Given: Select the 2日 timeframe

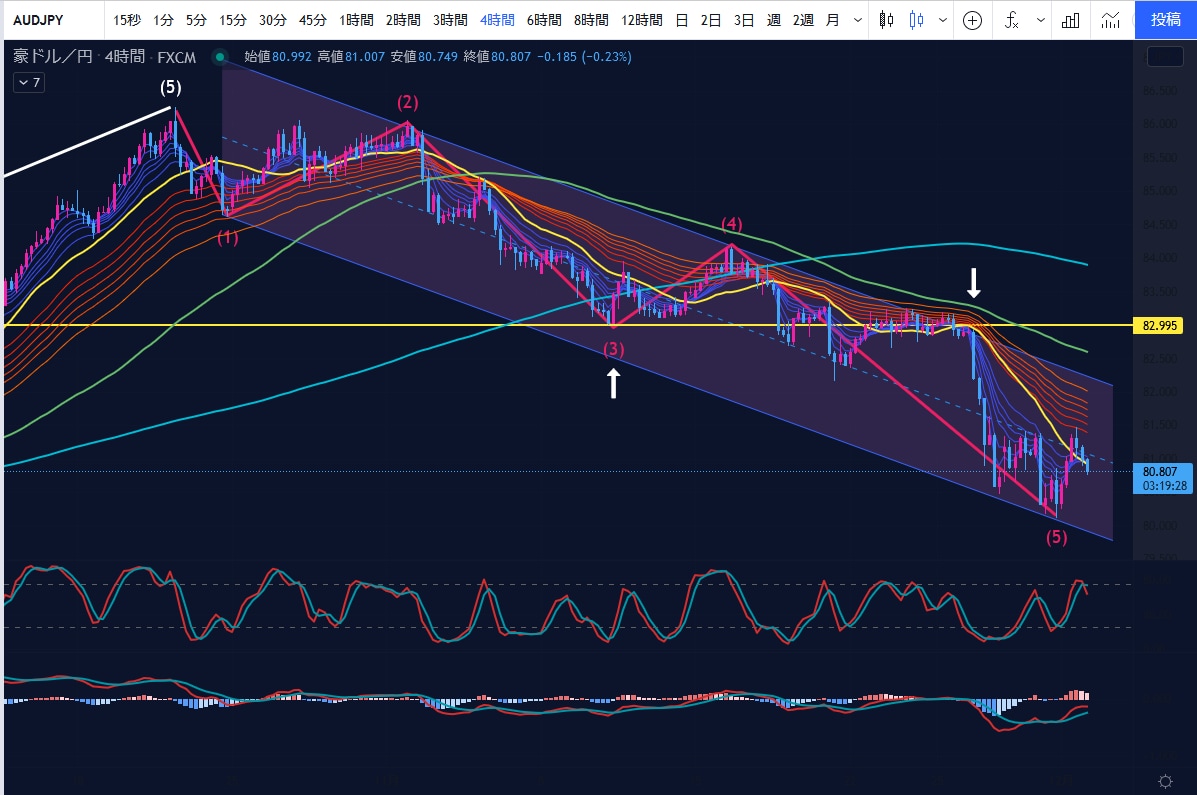Looking at the screenshot, I should (x=711, y=20).
